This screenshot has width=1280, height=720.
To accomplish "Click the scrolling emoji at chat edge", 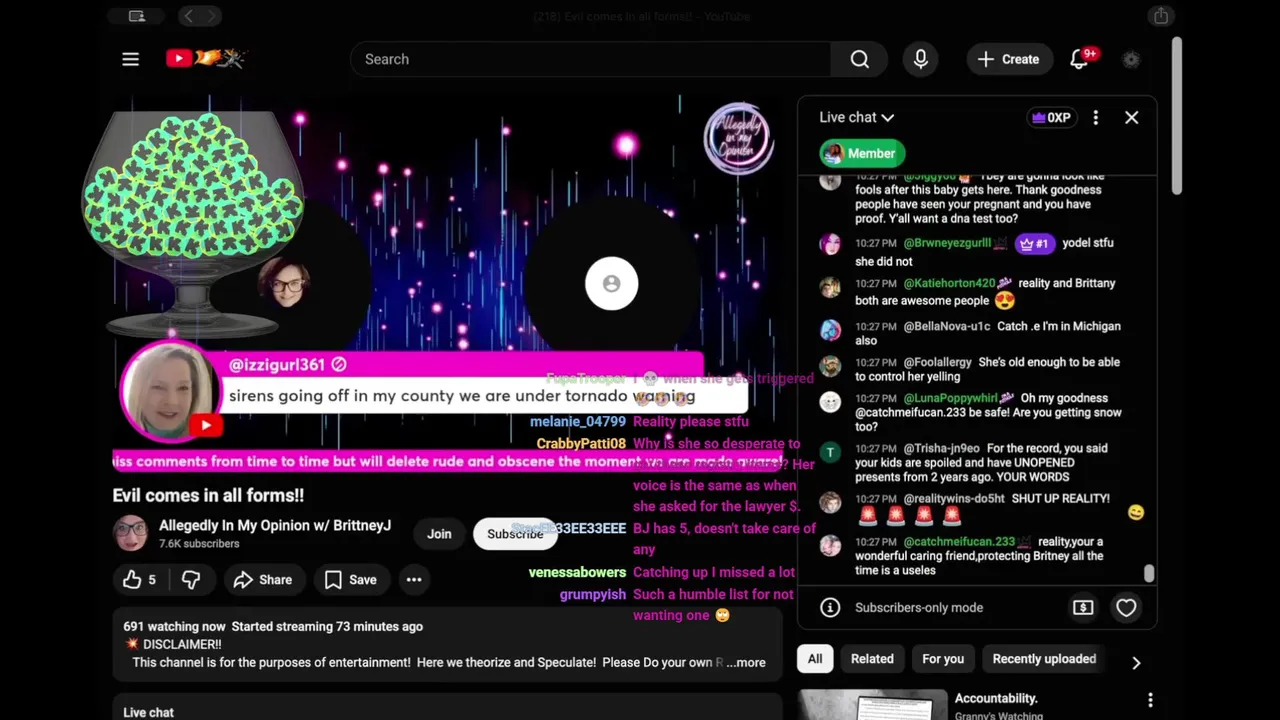I will click(x=1135, y=512).
